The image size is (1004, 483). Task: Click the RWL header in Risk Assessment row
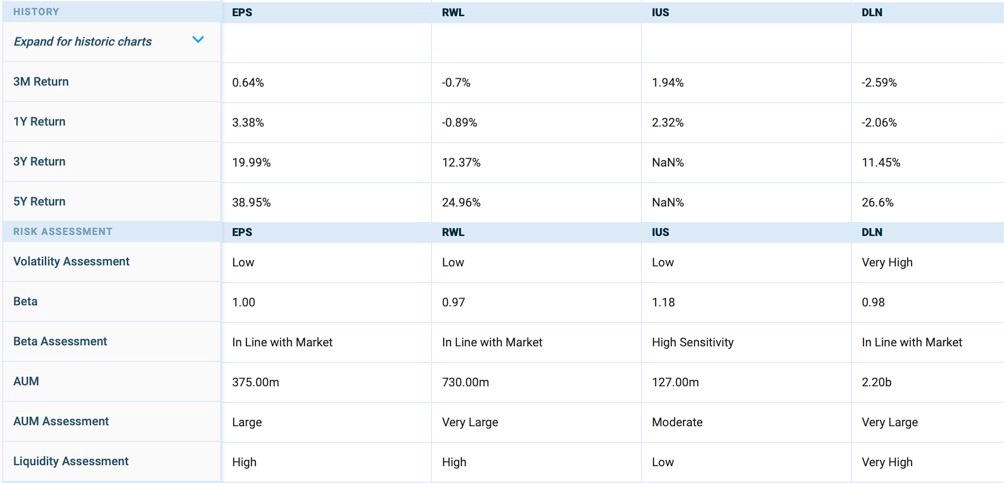453,232
